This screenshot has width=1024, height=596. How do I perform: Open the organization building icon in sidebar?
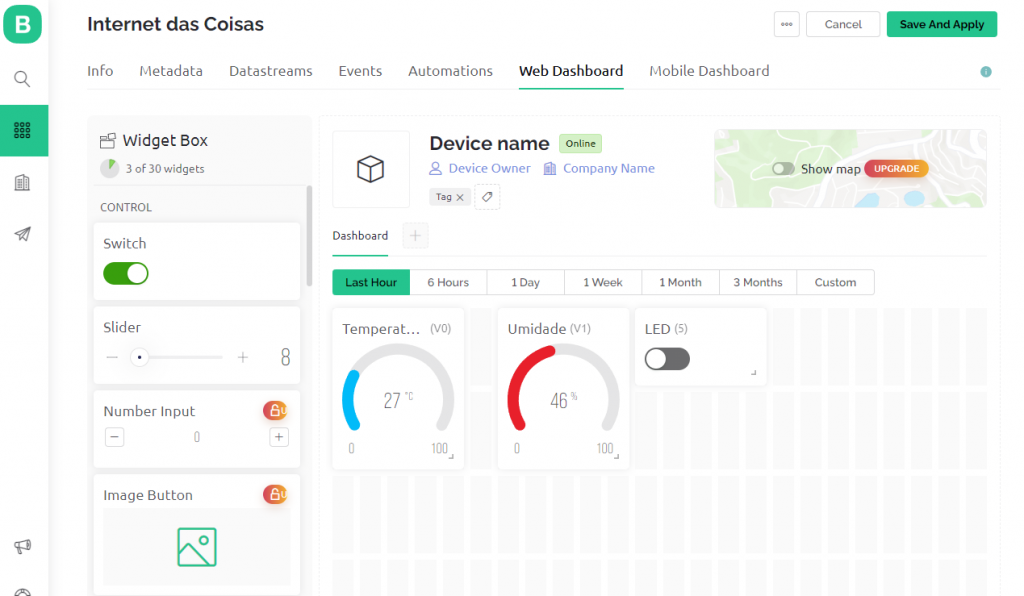coord(22,183)
